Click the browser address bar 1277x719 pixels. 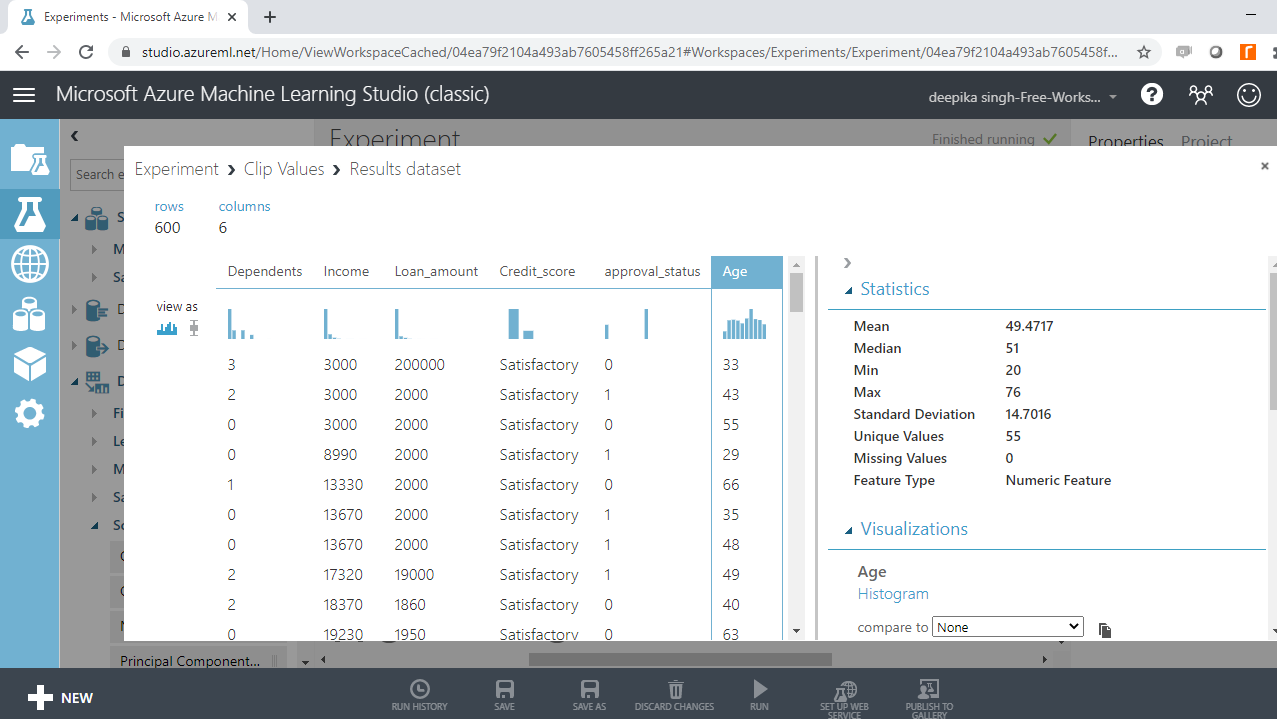point(629,52)
